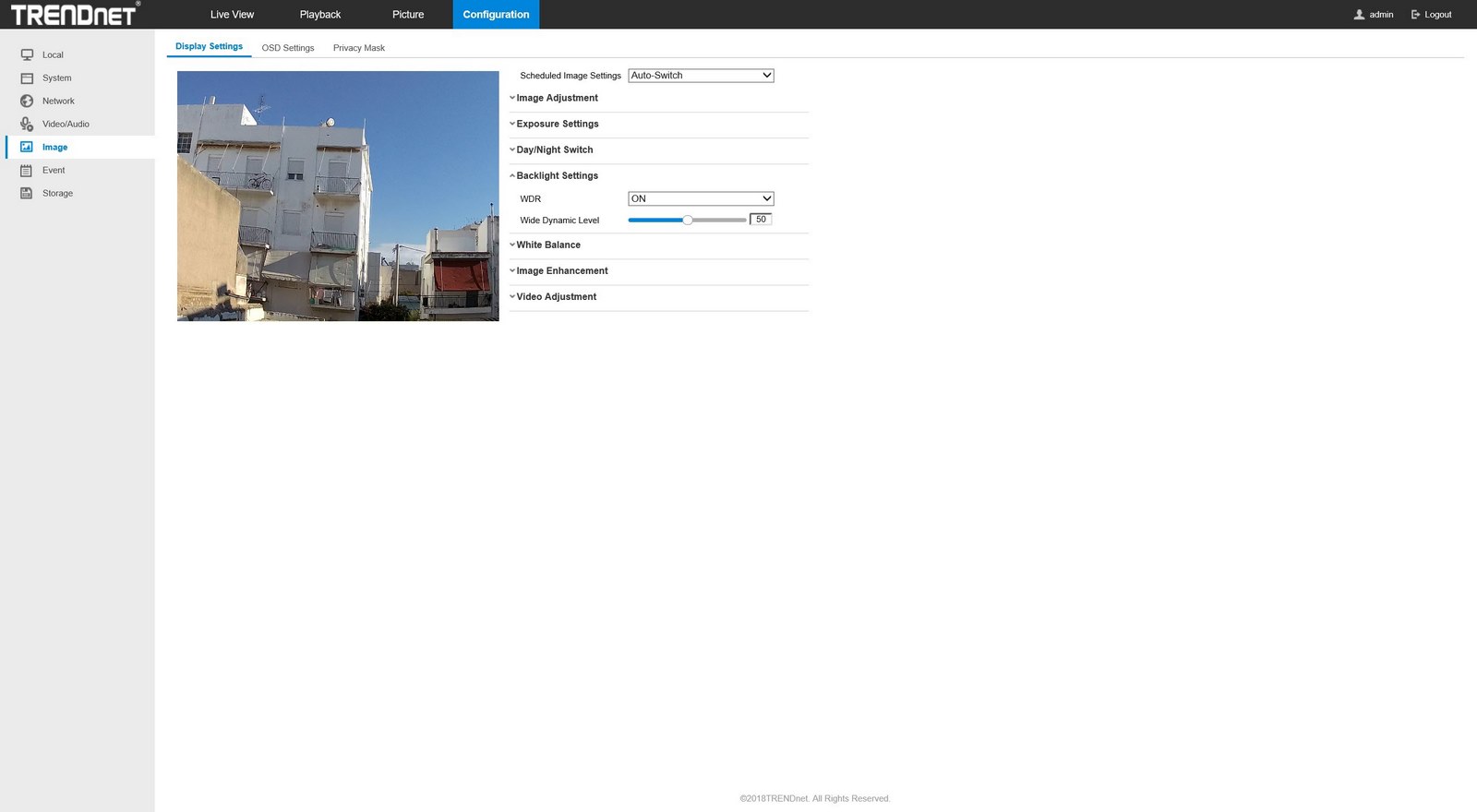
Task: Open the Privacy Mask sub-tab
Action: (359, 48)
